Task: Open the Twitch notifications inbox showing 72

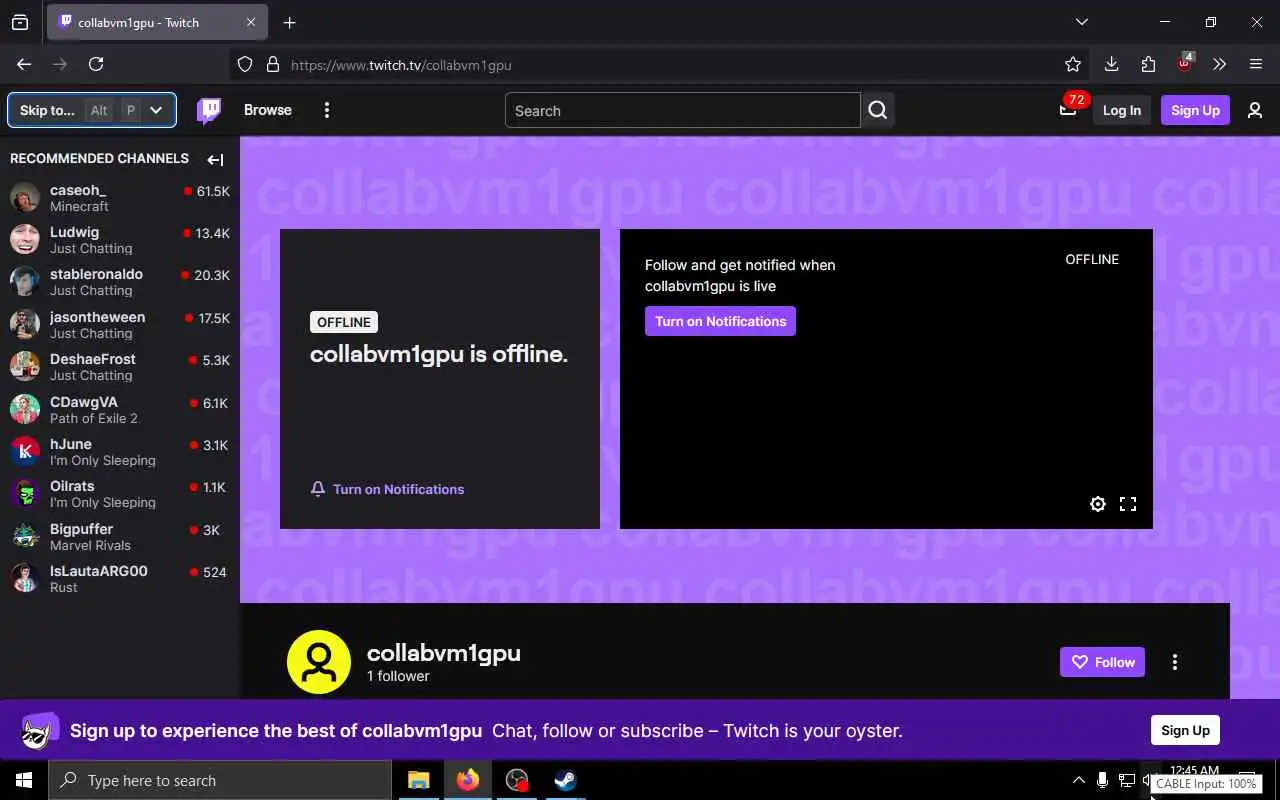Action: coord(1068,110)
